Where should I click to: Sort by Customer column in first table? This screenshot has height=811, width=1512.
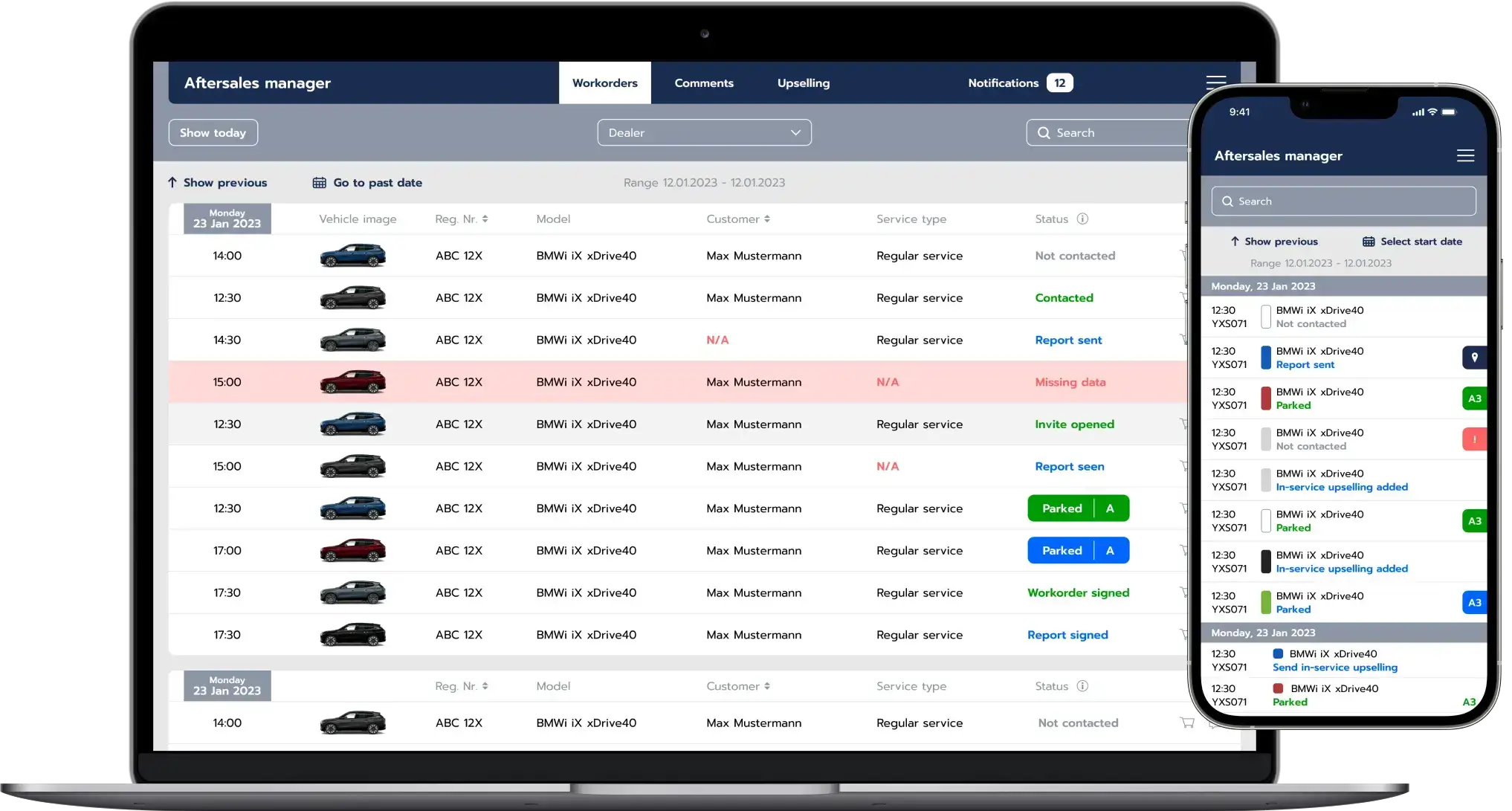(766, 219)
